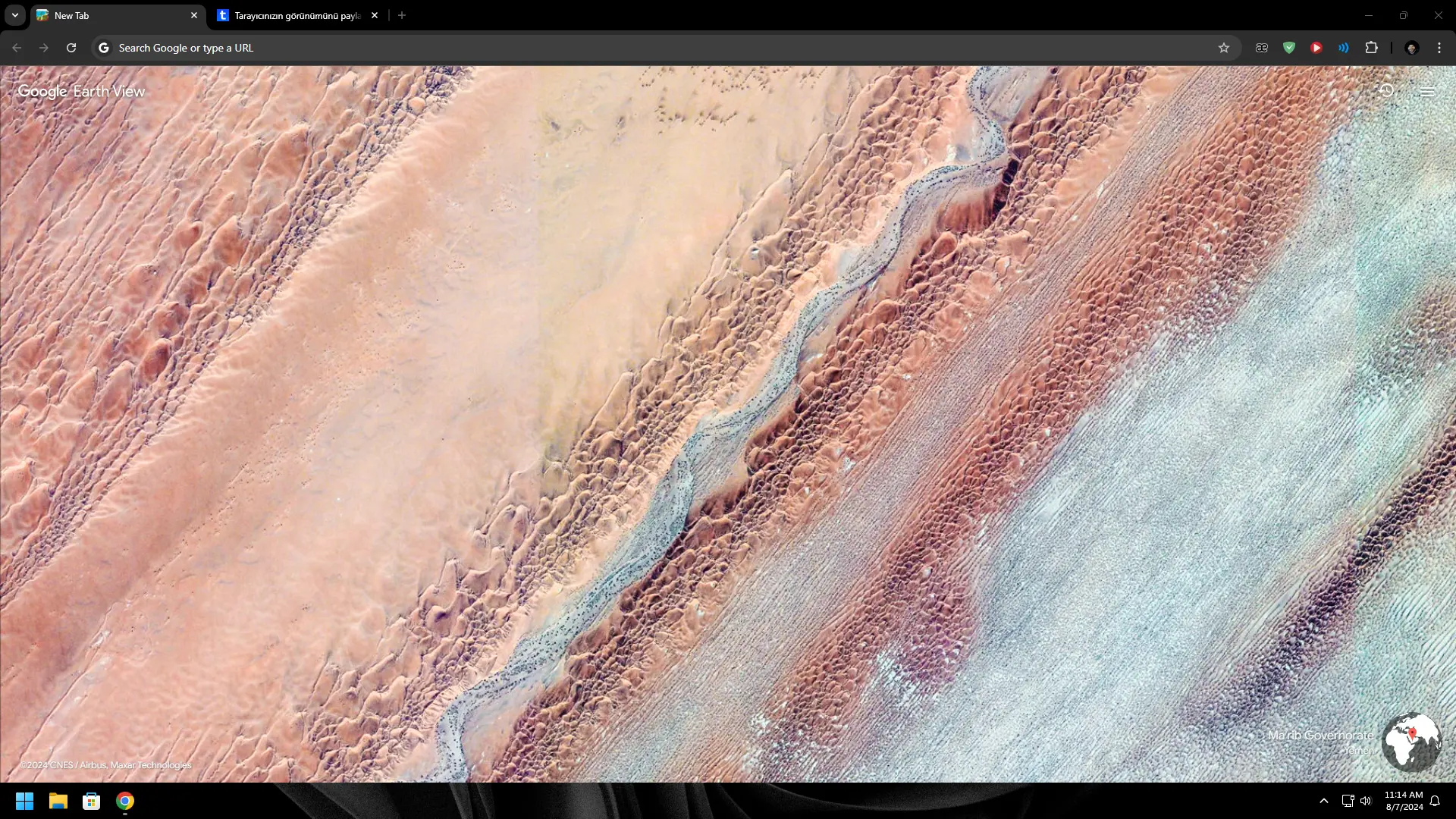The image size is (1456, 819).
Task: Bookmark this tab with the star icon
Action: 1224,48
